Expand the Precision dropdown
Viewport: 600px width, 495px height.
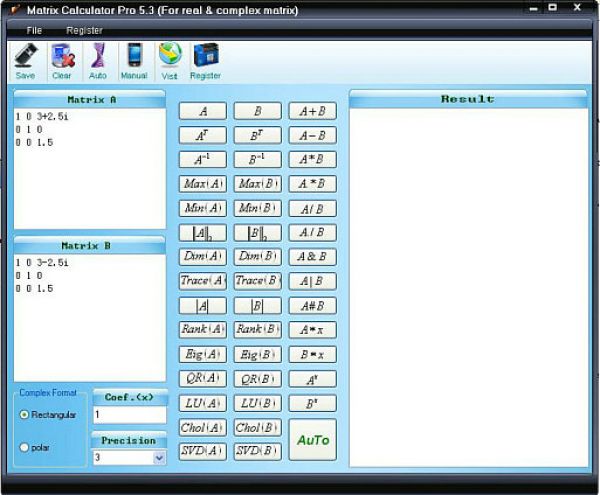click(x=159, y=458)
